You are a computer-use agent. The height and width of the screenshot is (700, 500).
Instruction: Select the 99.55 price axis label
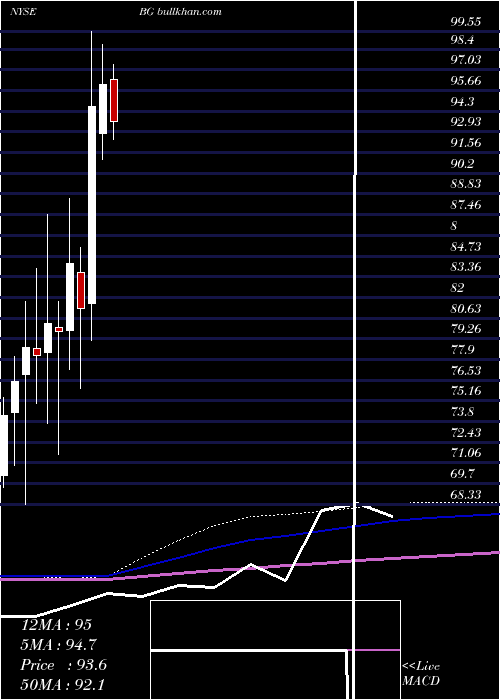(466, 21)
